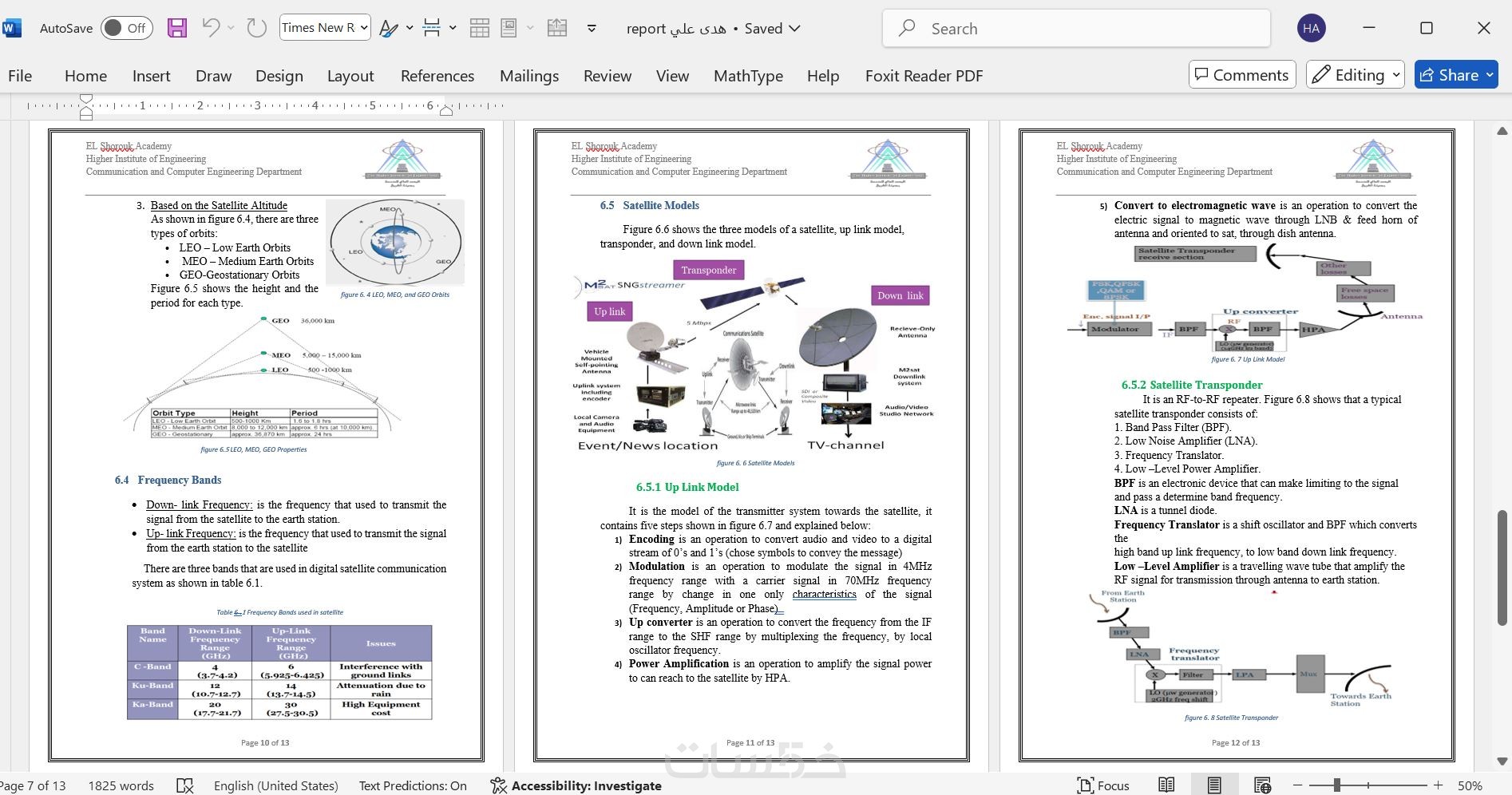Save the document with the floppy disk icon
This screenshot has width=1512, height=795.
tap(177, 29)
